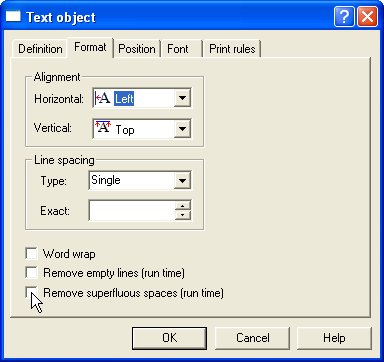The height and width of the screenshot is (362, 384).
Task: Open the Position tab
Action: point(137,49)
